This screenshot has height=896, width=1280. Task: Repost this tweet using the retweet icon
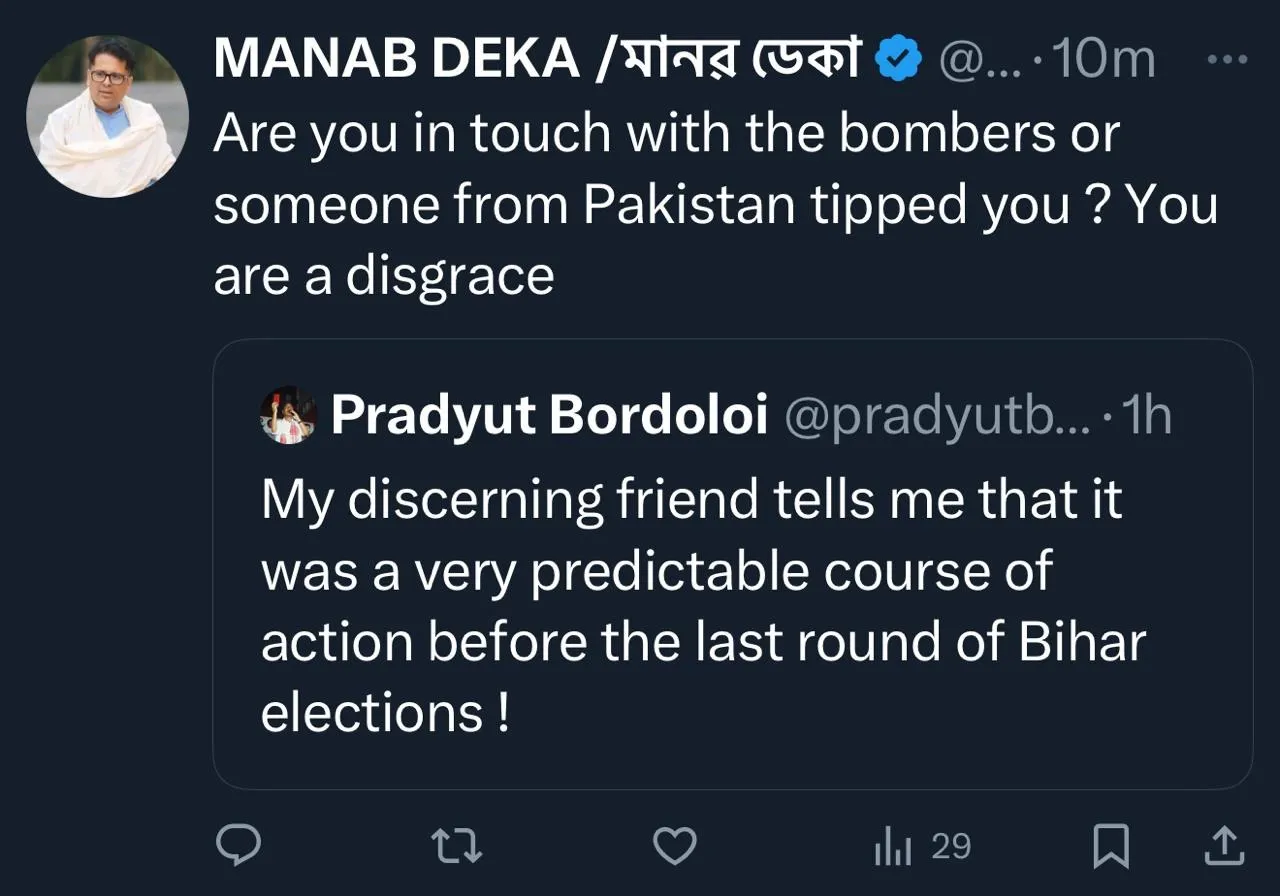point(457,846)
